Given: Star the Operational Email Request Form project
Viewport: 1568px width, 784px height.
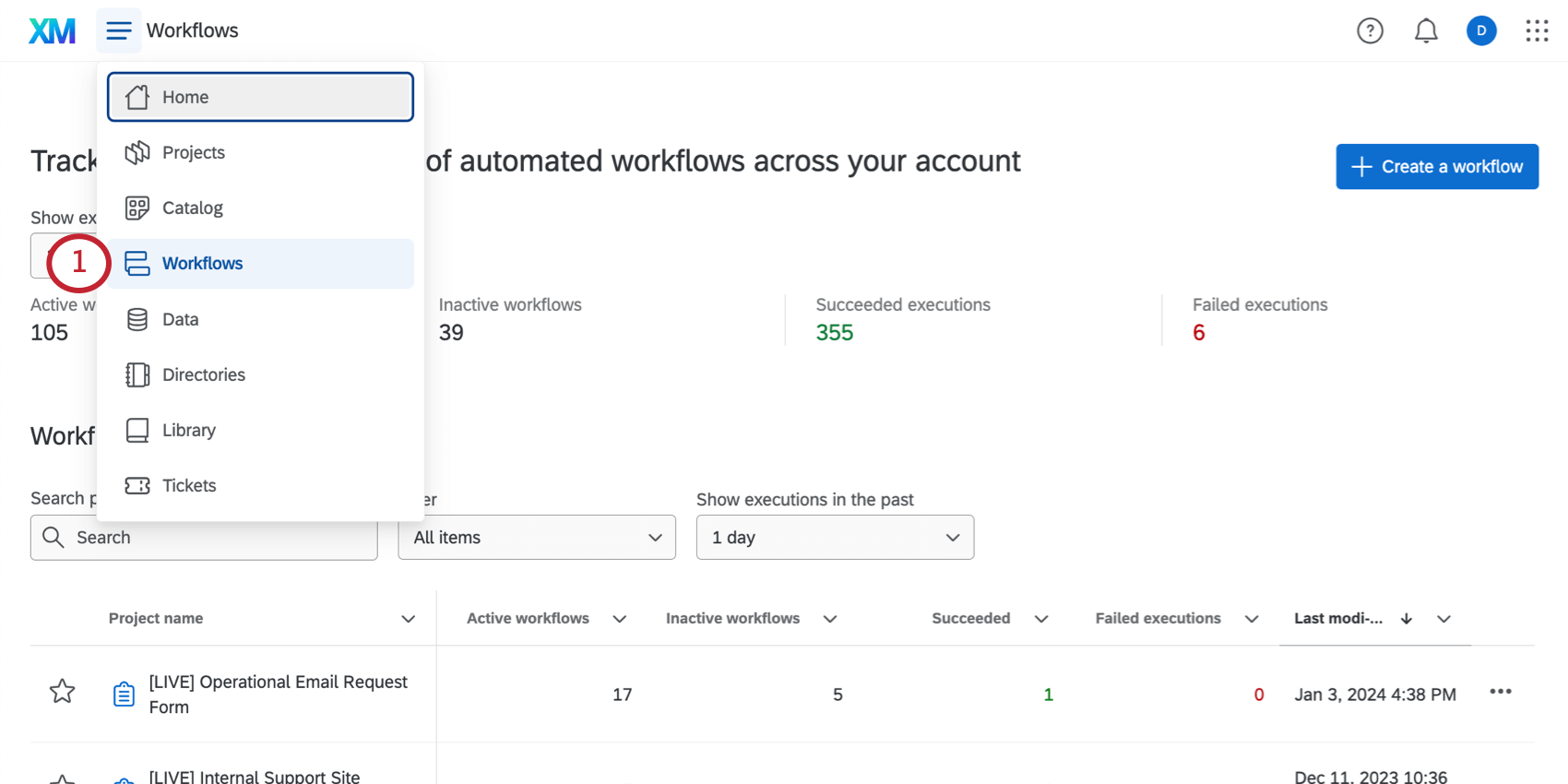Looking at the screenshot, I should click(62, 692).
